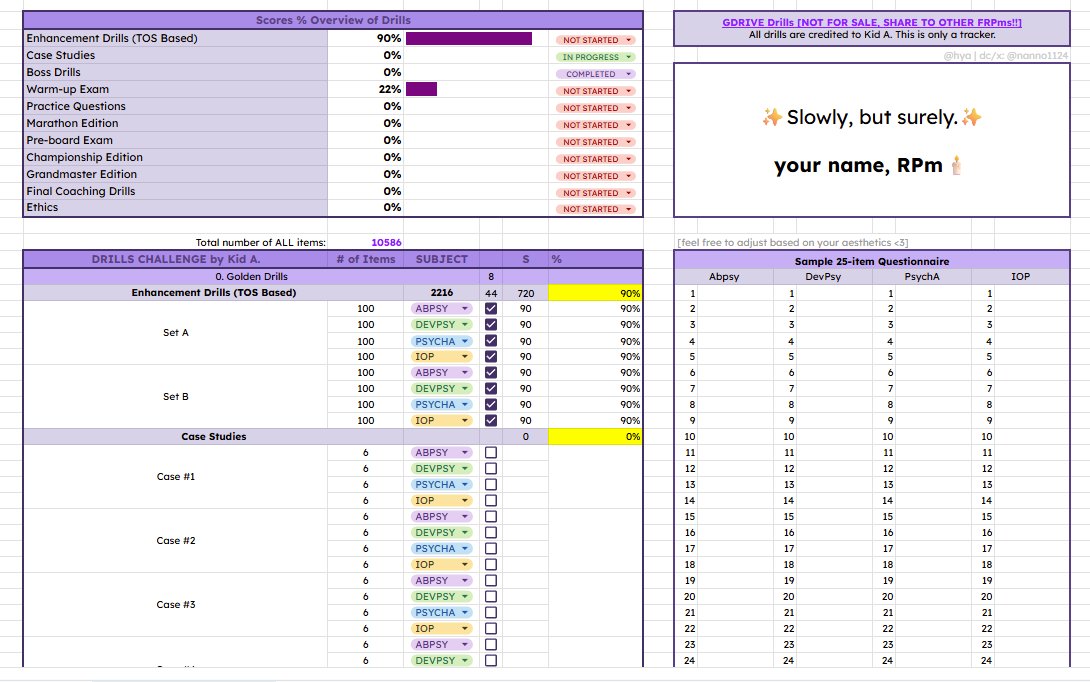Select the 'Sample 25-item Questionnaire' header

click(872, 261)
